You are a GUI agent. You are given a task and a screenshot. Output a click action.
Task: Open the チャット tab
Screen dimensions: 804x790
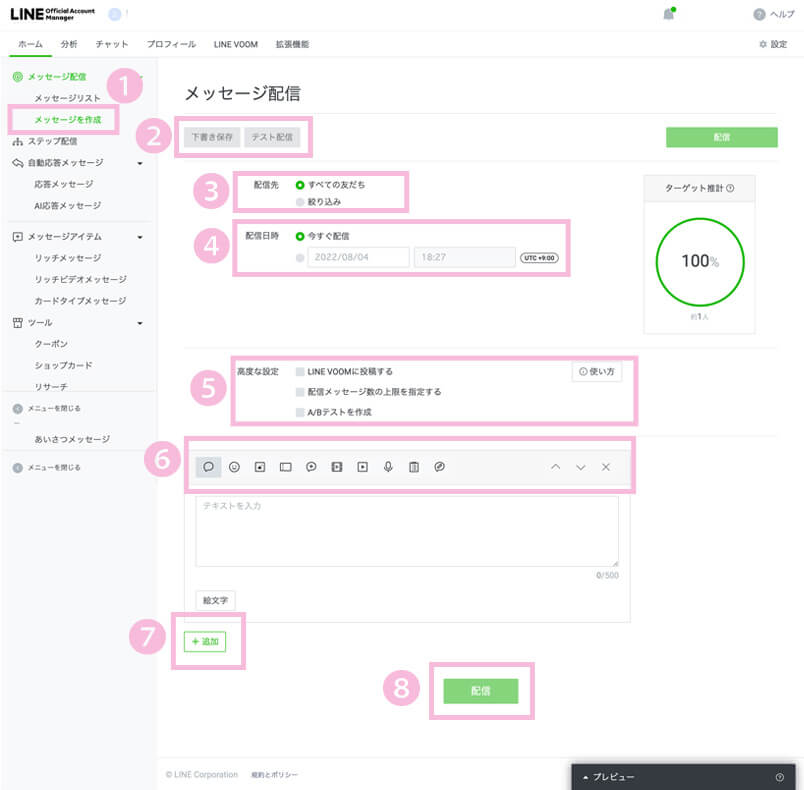(x=112, y=44)
